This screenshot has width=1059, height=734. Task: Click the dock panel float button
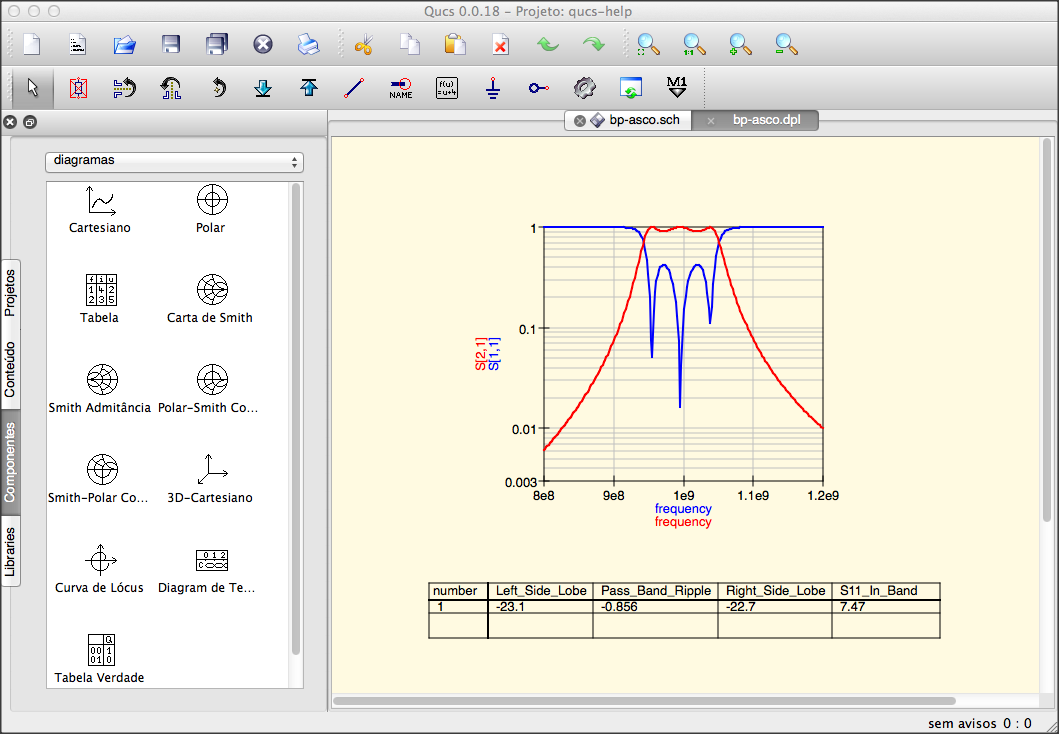tap(30, 122)
